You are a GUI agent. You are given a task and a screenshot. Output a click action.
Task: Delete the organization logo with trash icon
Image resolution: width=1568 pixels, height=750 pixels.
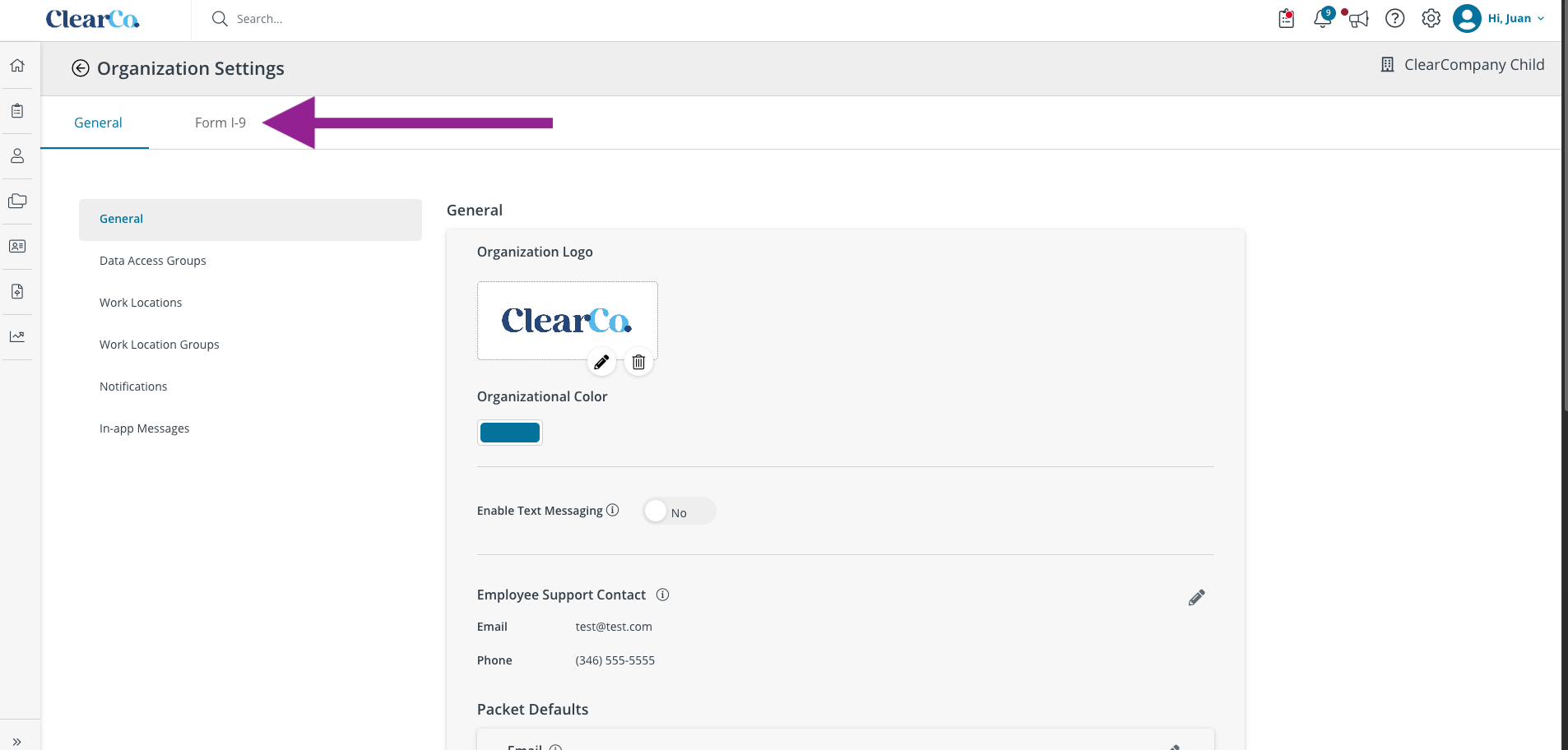638,362
